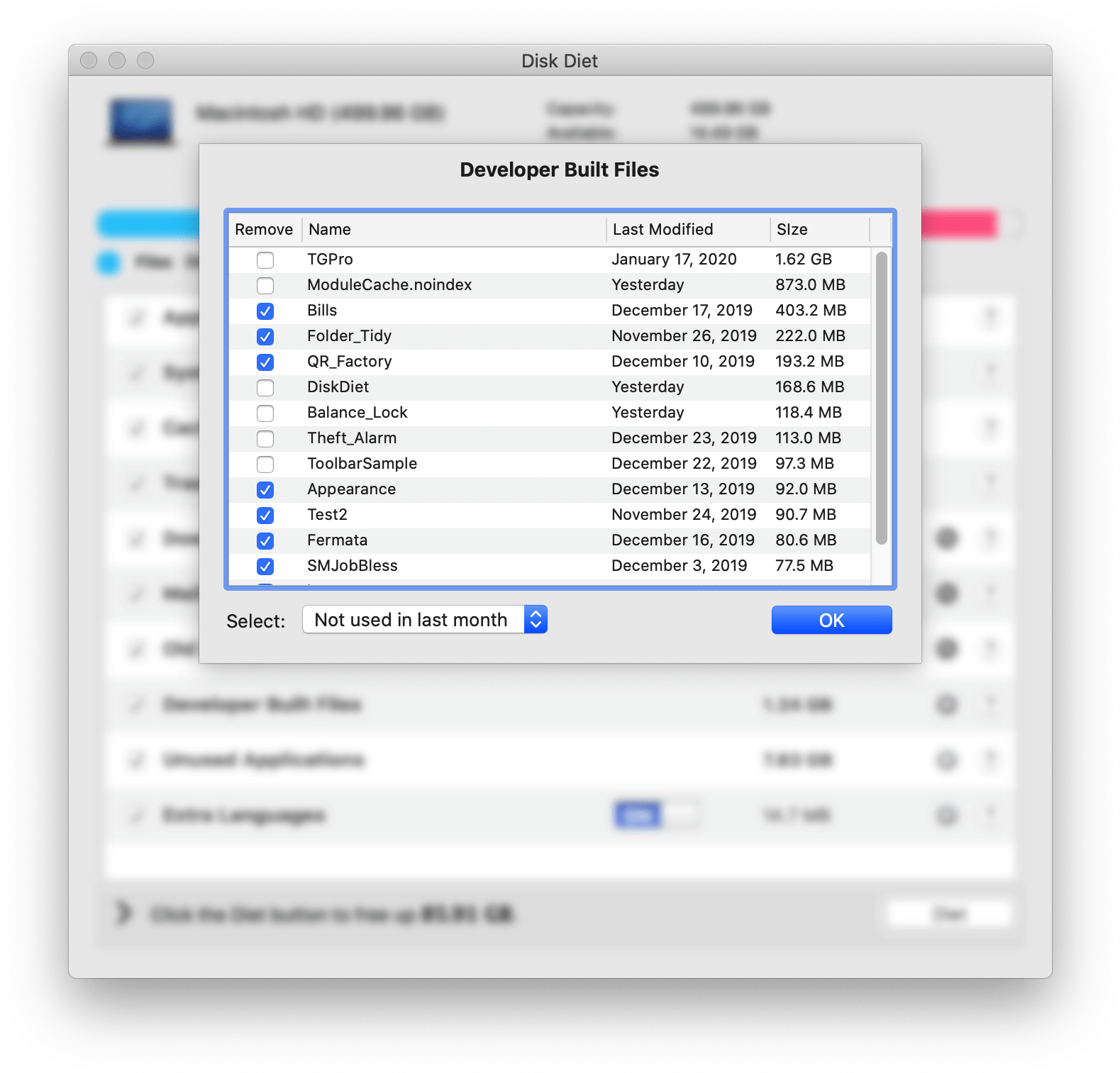Uncheck the SMJobBless checkbox
This screenshot has width=1120, height=1073.
click(265, 567)
